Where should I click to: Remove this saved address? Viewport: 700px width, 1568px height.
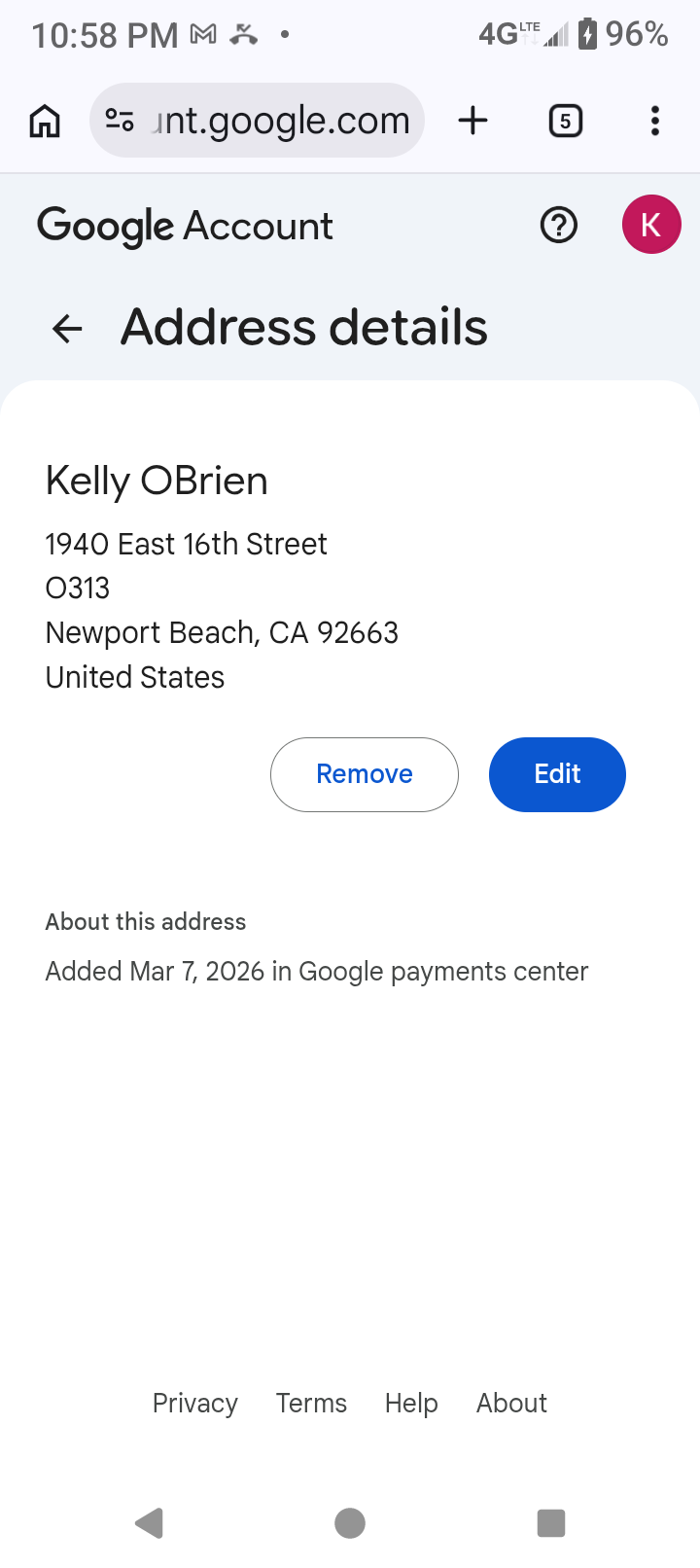coord(364,774)
